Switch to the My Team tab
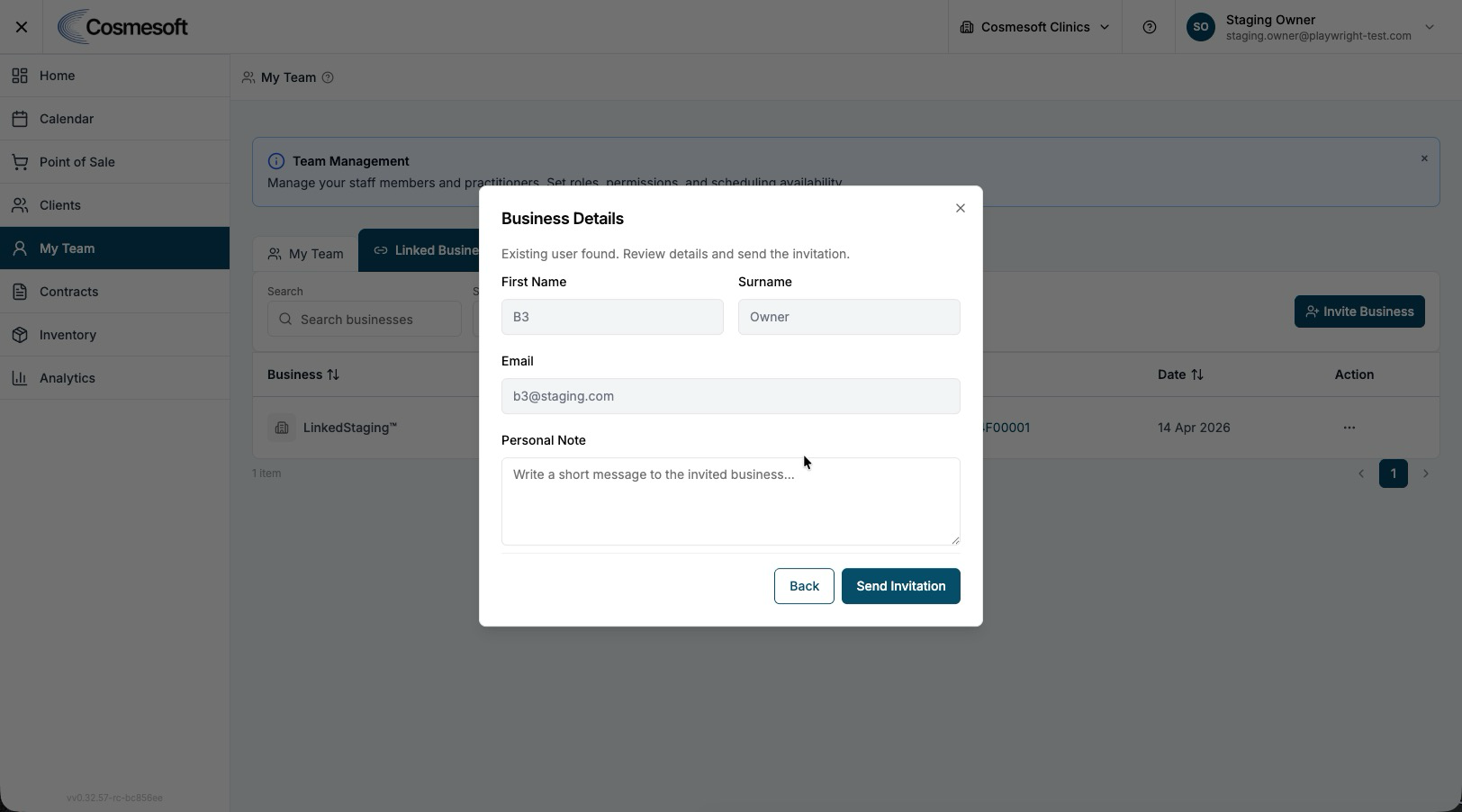 (305, 254)
